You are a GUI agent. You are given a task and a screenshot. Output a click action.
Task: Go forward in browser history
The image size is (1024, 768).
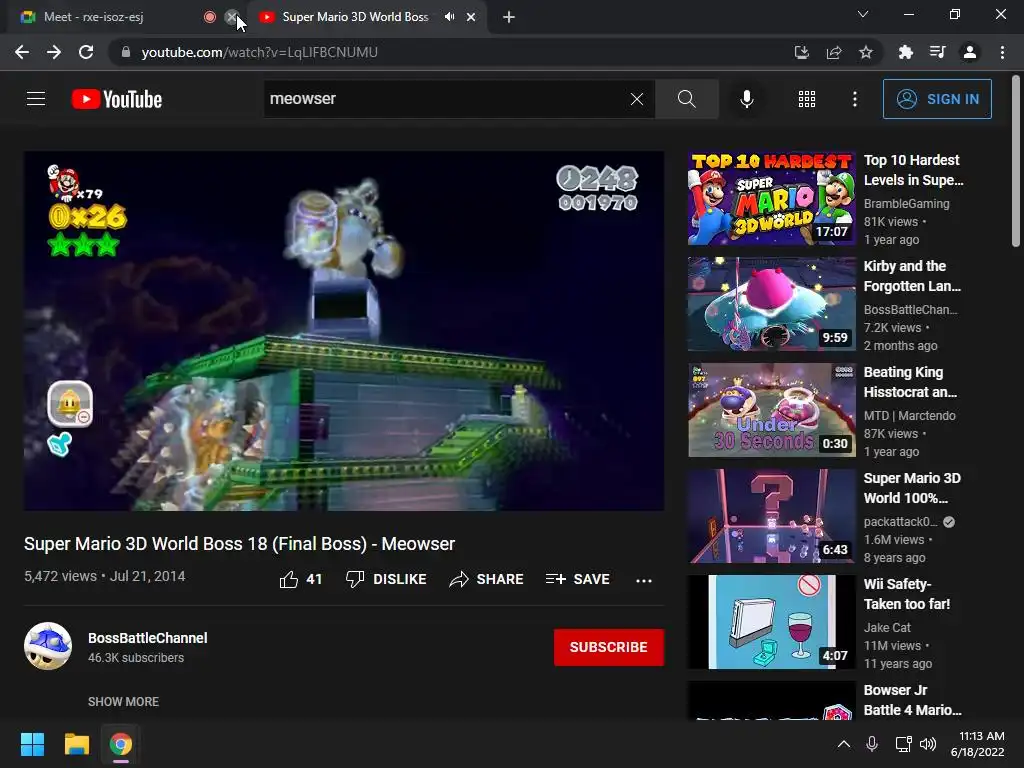(54, 52)
